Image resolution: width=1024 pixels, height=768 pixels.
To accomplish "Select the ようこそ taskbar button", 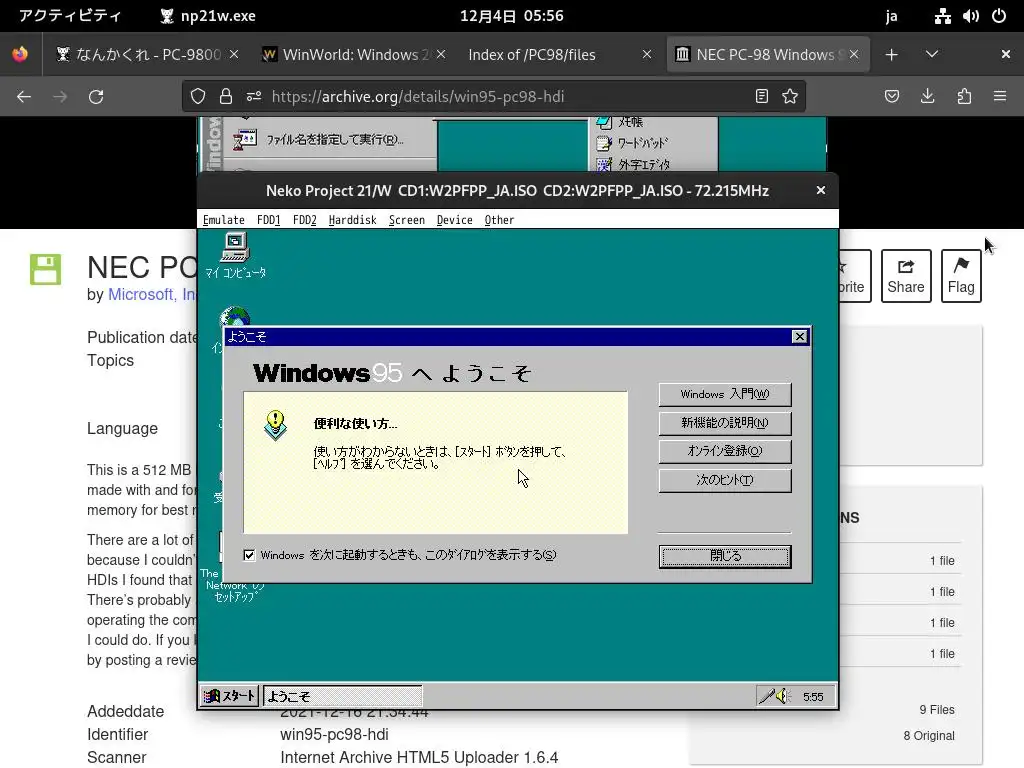I will [x=342, y=696].
